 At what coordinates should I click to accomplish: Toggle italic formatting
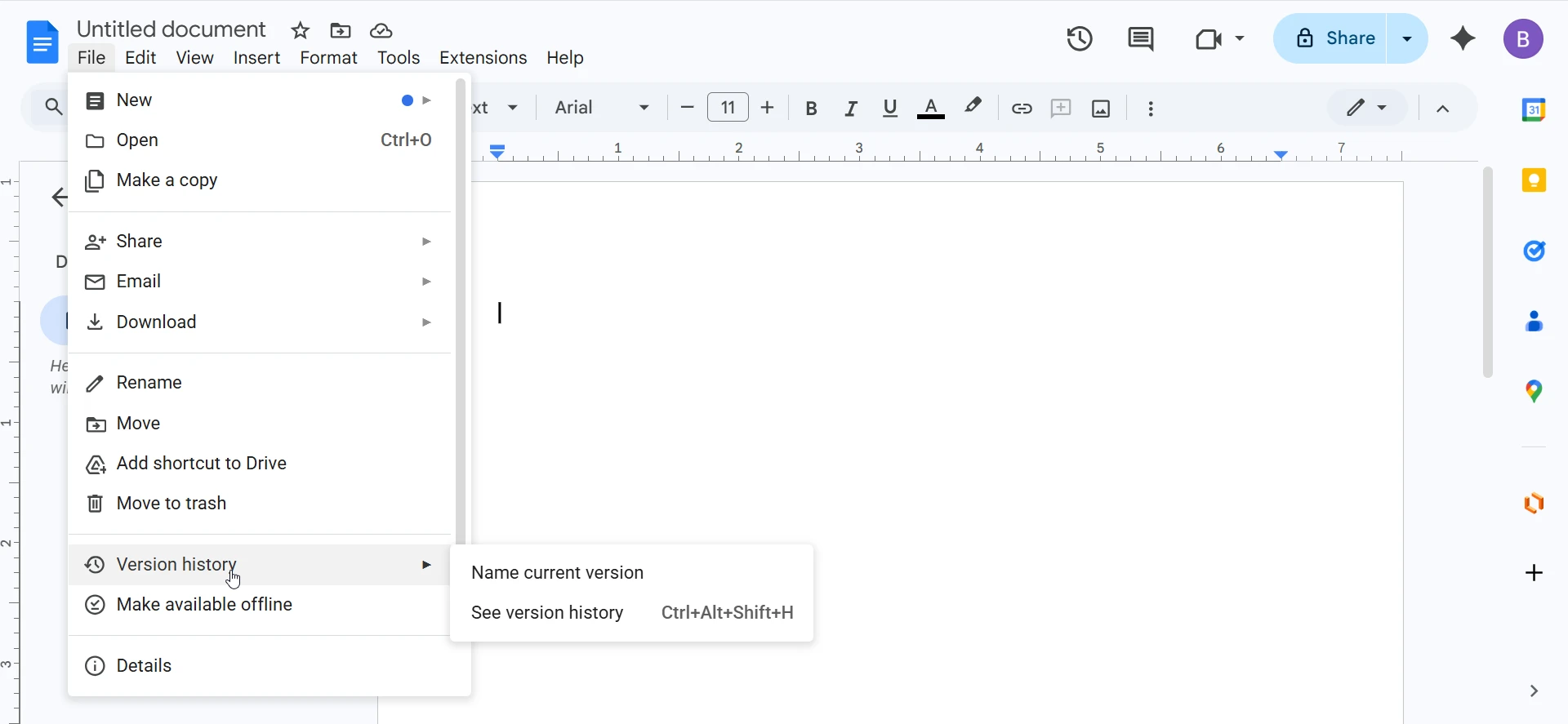[851, 109]
